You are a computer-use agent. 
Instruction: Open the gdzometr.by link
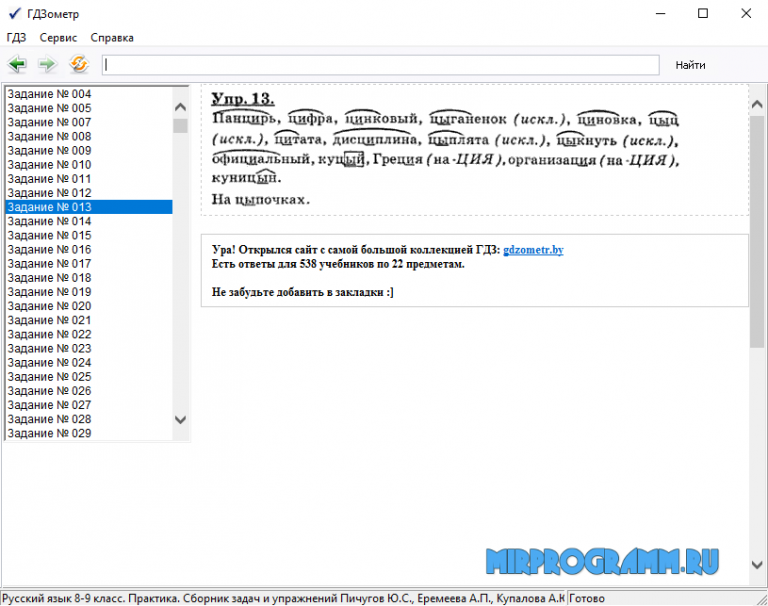533,250
